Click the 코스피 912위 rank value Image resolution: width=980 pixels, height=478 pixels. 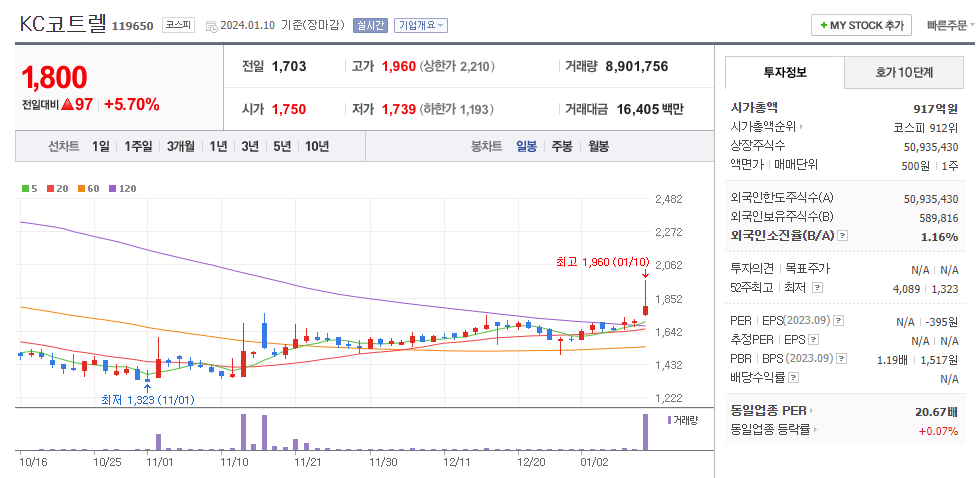click(926, 127)
